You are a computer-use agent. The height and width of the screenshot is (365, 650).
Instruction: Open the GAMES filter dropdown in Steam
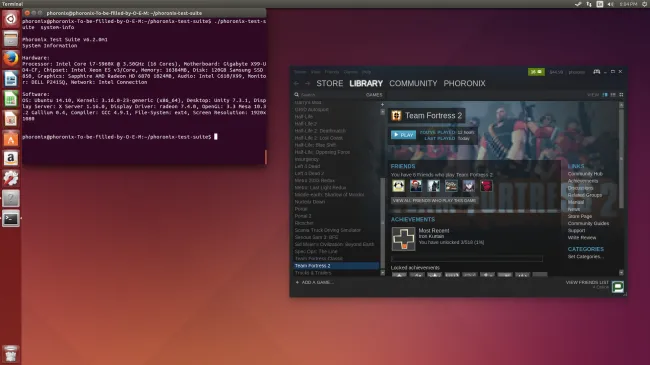(374, 95)
